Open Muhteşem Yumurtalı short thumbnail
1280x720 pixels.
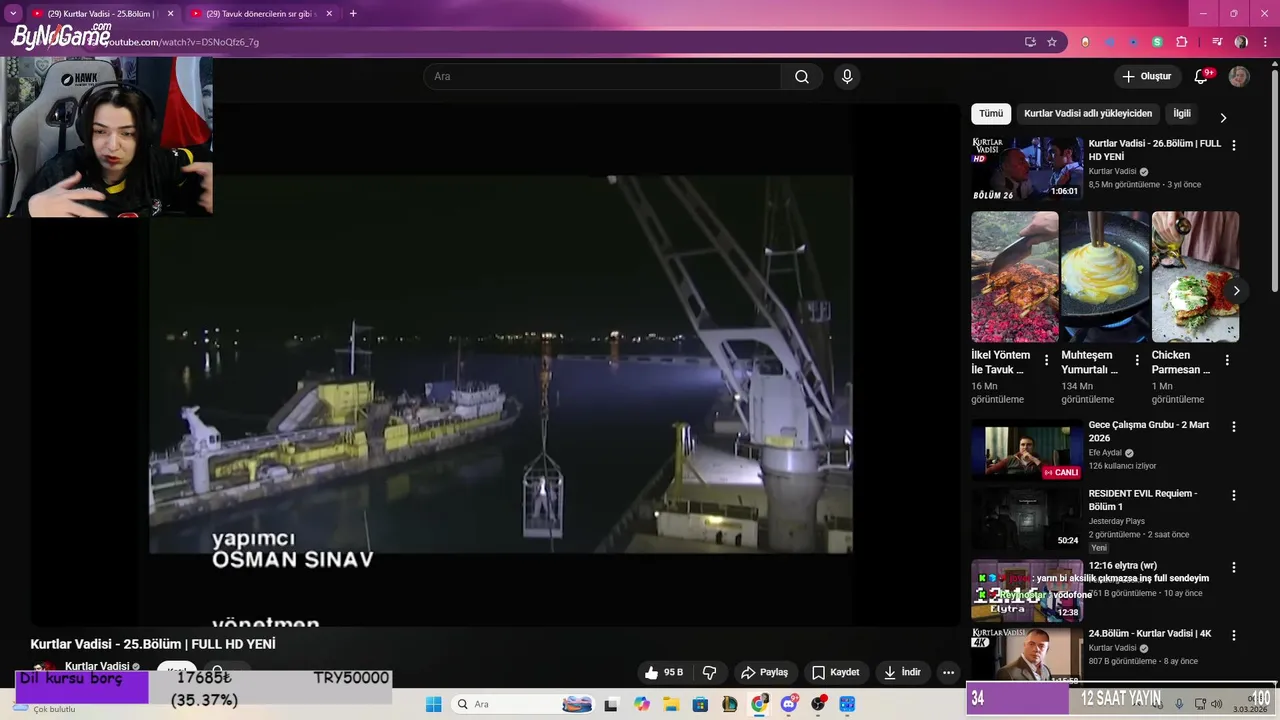(1105, 277)
